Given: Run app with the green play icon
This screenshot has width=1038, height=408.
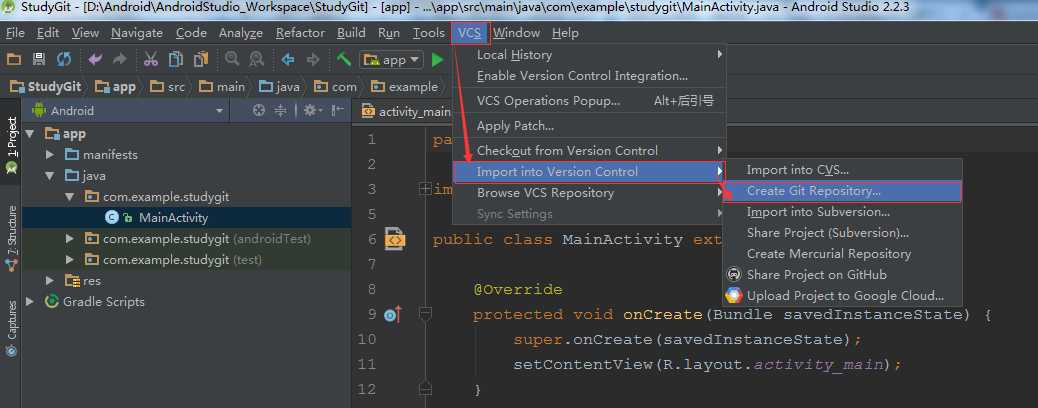Looking at the screenshot, I should click(438, 60).
